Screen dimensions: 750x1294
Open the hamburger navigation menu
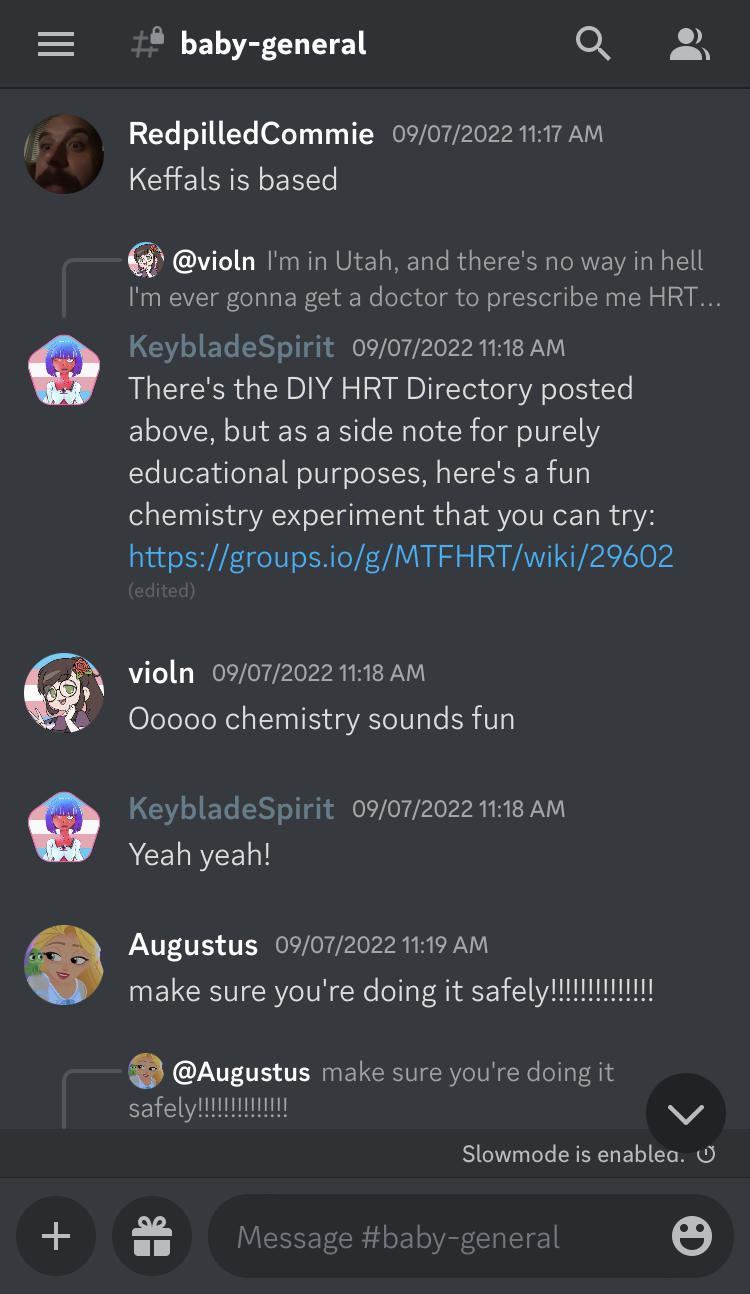(x=56, y=44)
